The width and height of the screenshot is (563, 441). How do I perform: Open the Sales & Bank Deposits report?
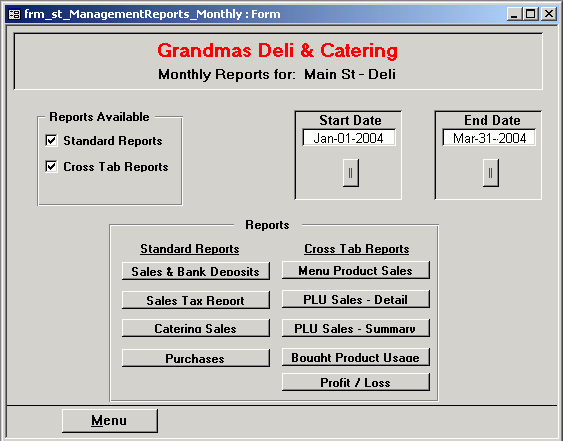pos(196,271)
